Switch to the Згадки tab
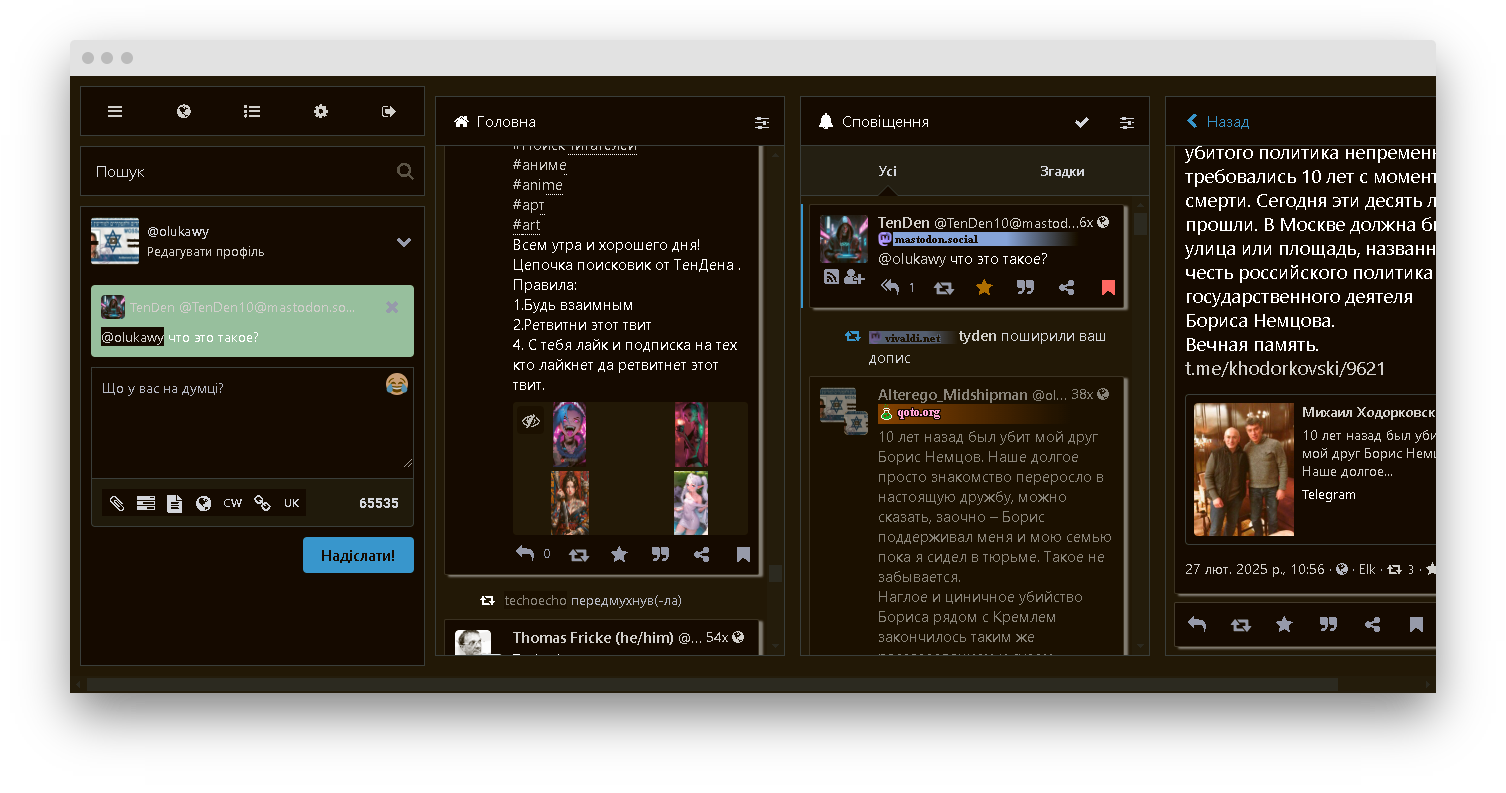Screen dimensions: 1506x793 1062,171
